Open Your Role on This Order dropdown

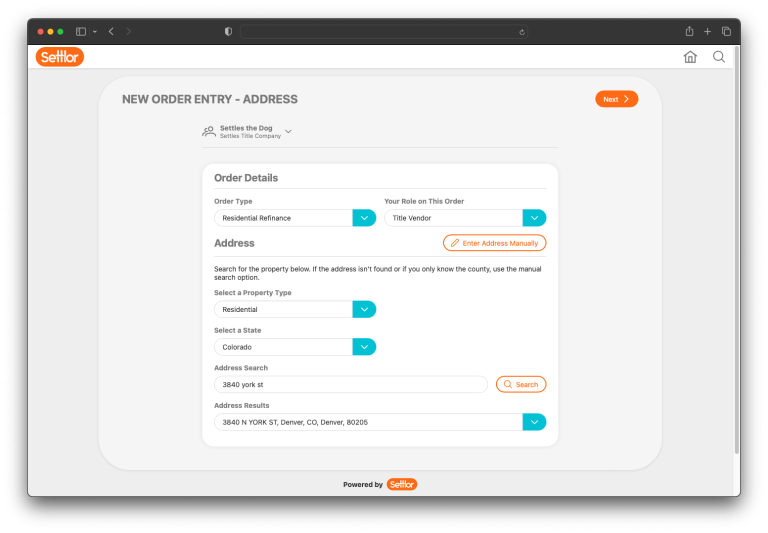(x=534, y=218)
